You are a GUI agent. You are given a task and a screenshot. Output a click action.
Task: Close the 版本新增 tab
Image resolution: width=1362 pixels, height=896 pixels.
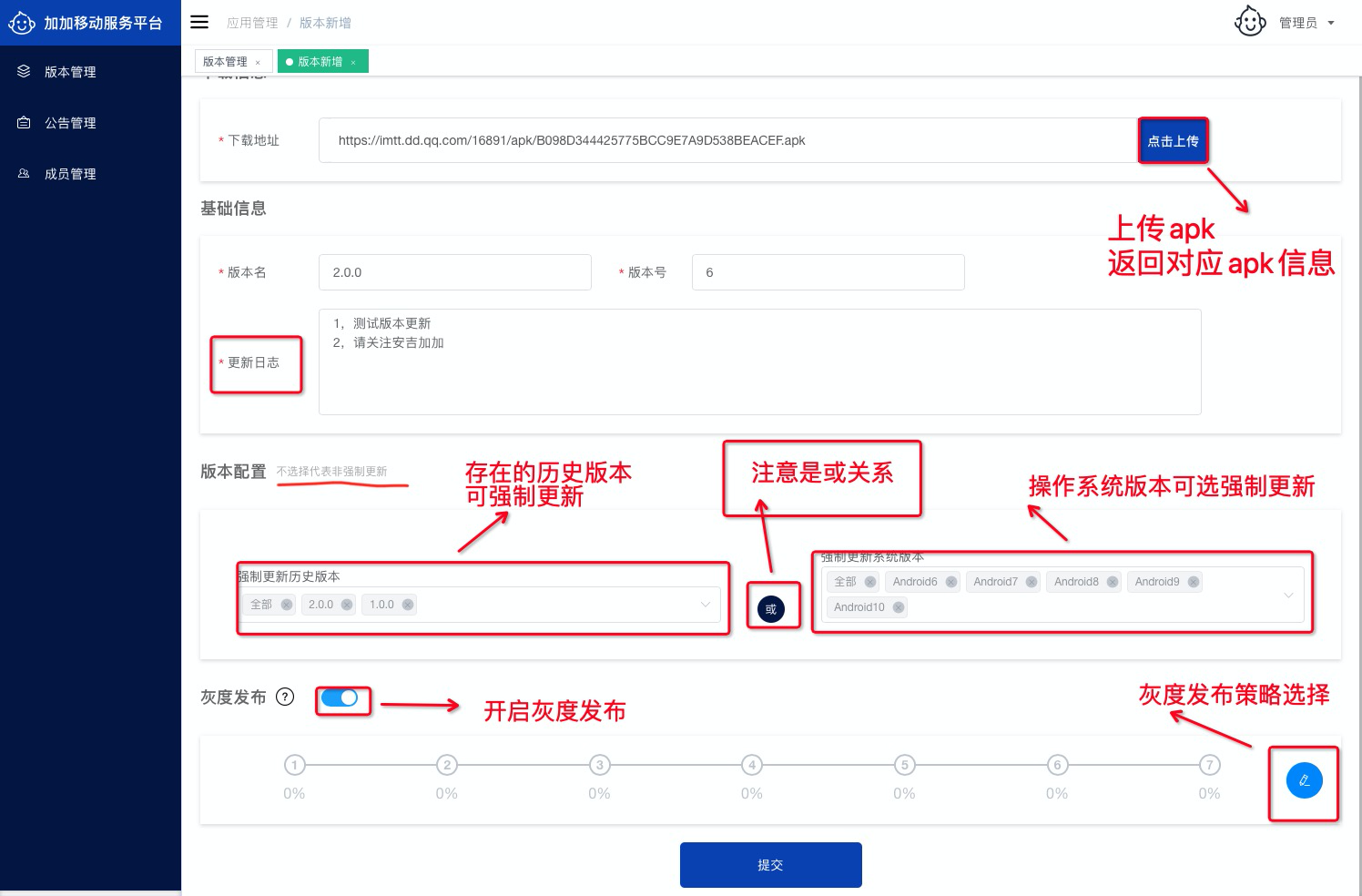pos(353,62)
